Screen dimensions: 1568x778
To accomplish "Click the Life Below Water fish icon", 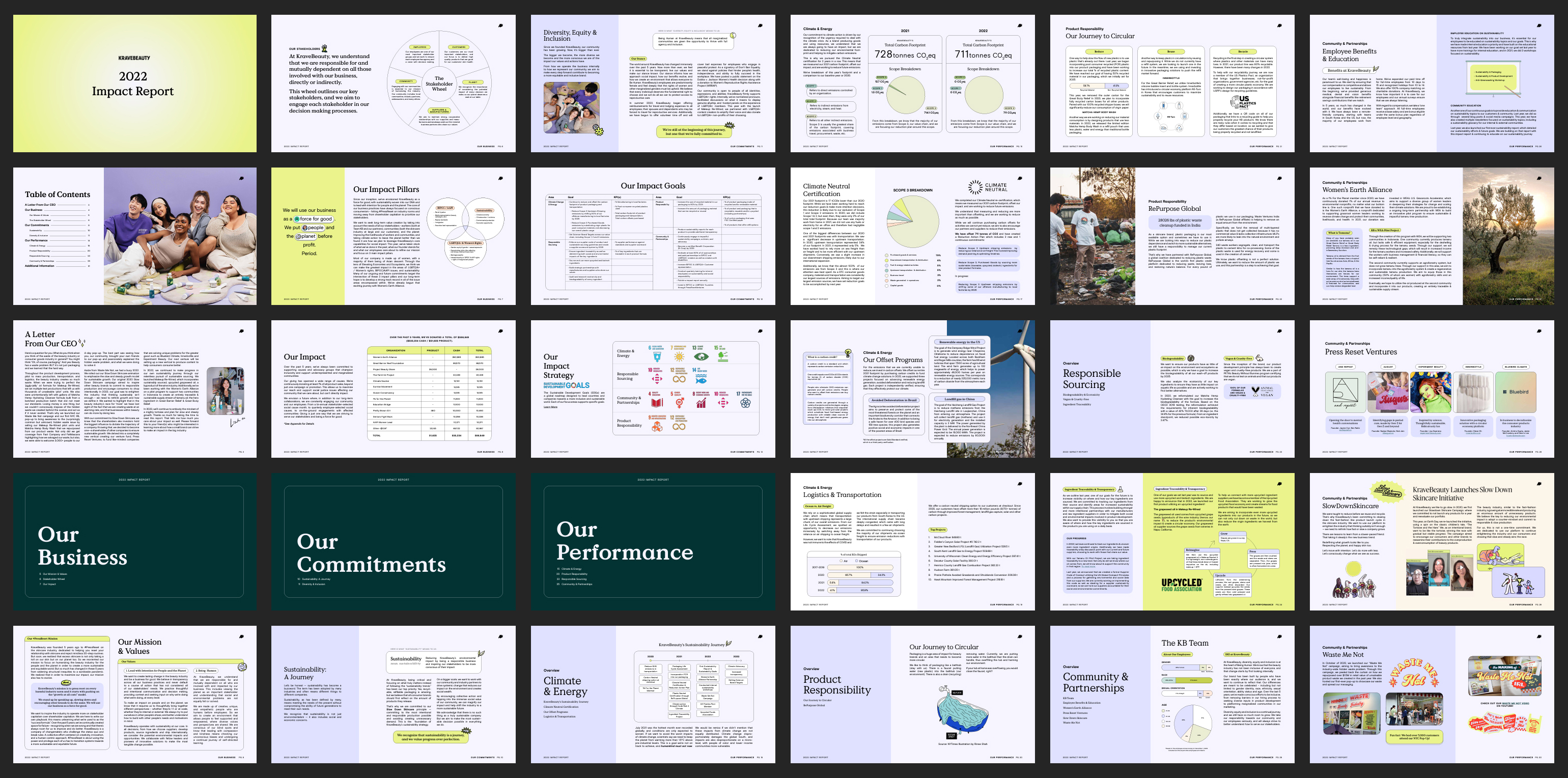I will pos(701,381).
